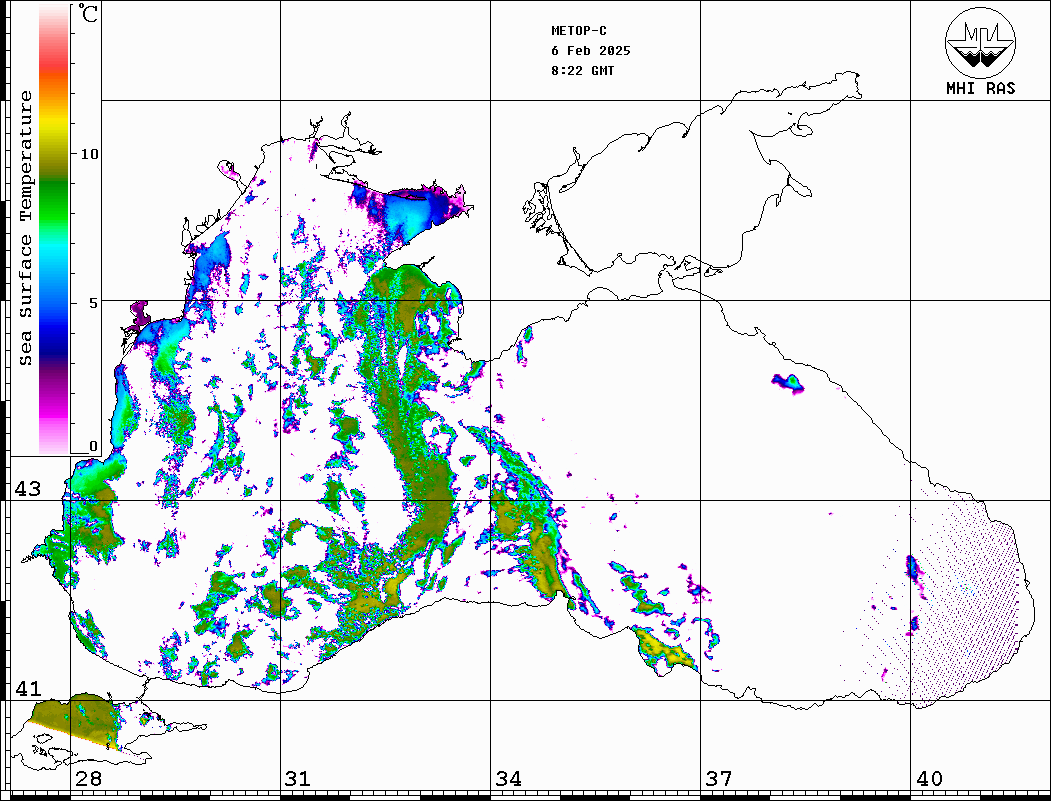Click the °C unit label

pyautogui.click(x=88, y=13)
